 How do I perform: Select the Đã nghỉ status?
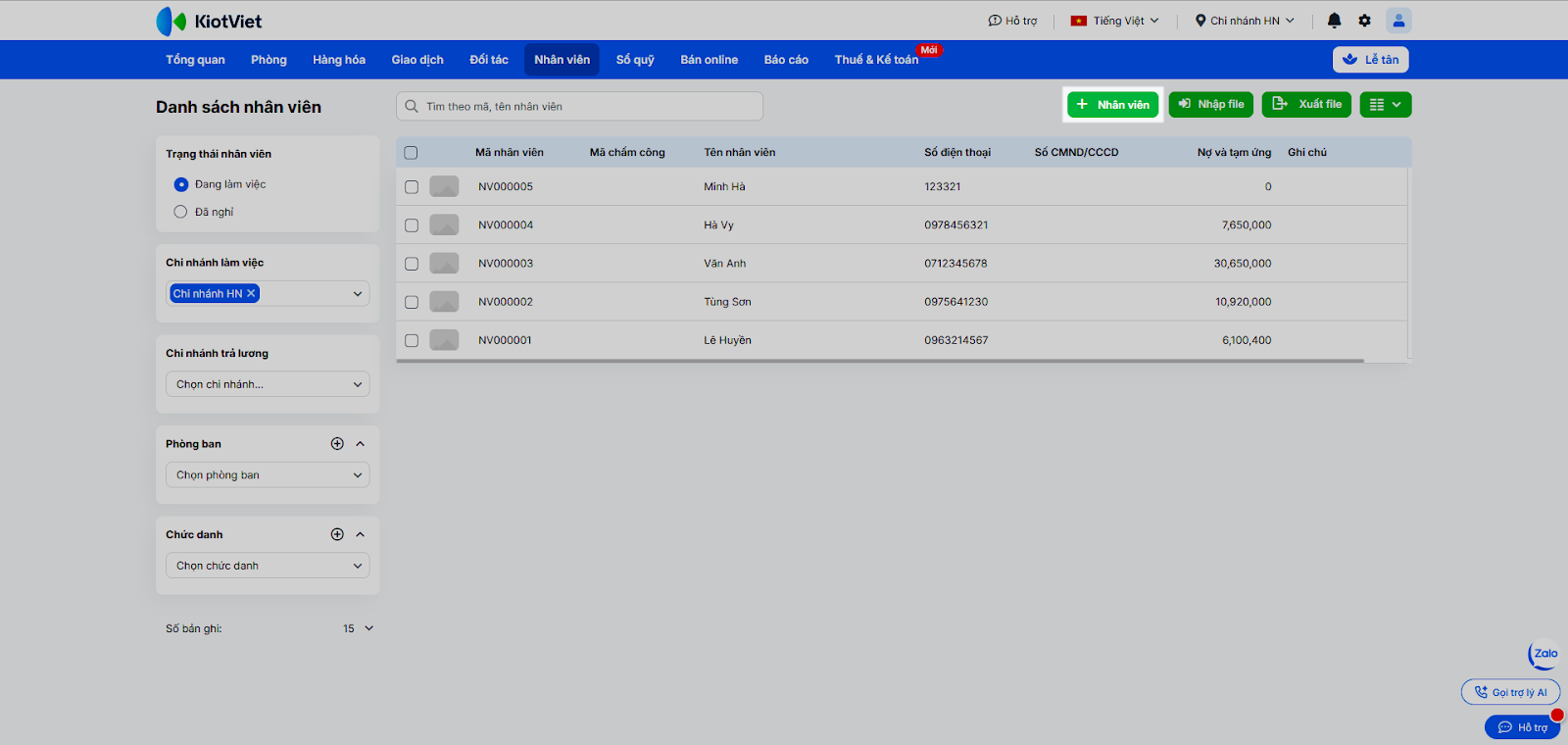tap(180, 212)
